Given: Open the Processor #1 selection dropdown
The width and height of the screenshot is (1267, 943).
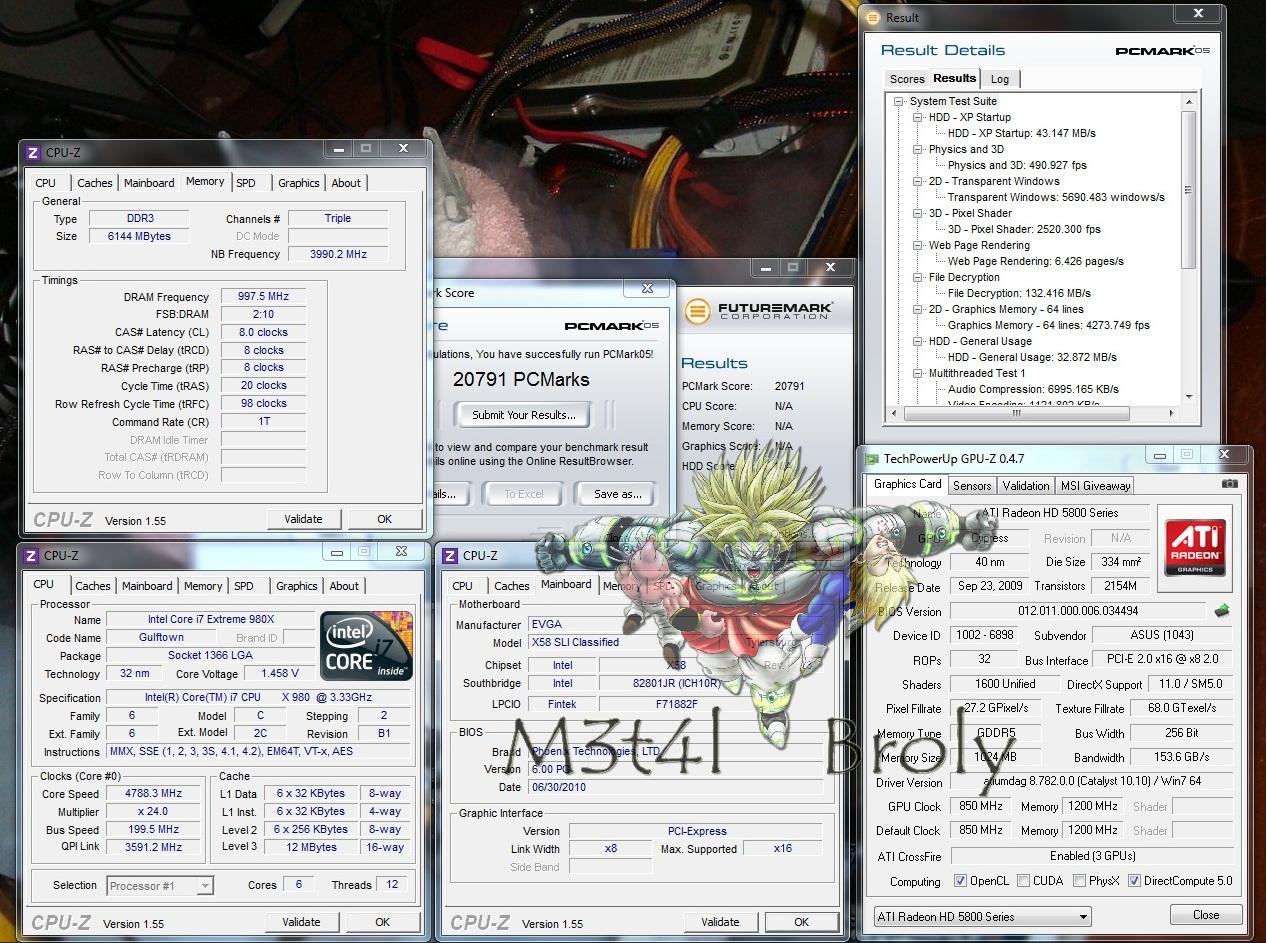Looking at the screenshot, I should pyautogui.click(x=159, y=885).
